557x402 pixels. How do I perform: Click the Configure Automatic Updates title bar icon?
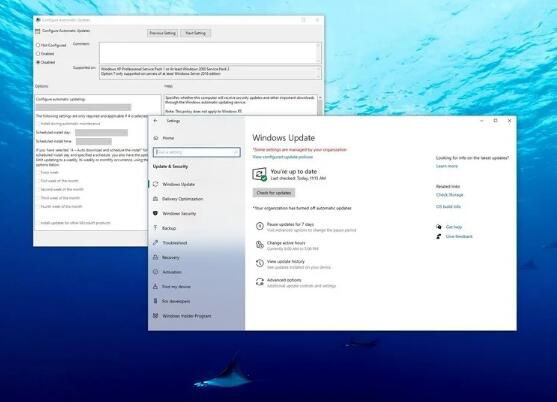coord(38,20)
